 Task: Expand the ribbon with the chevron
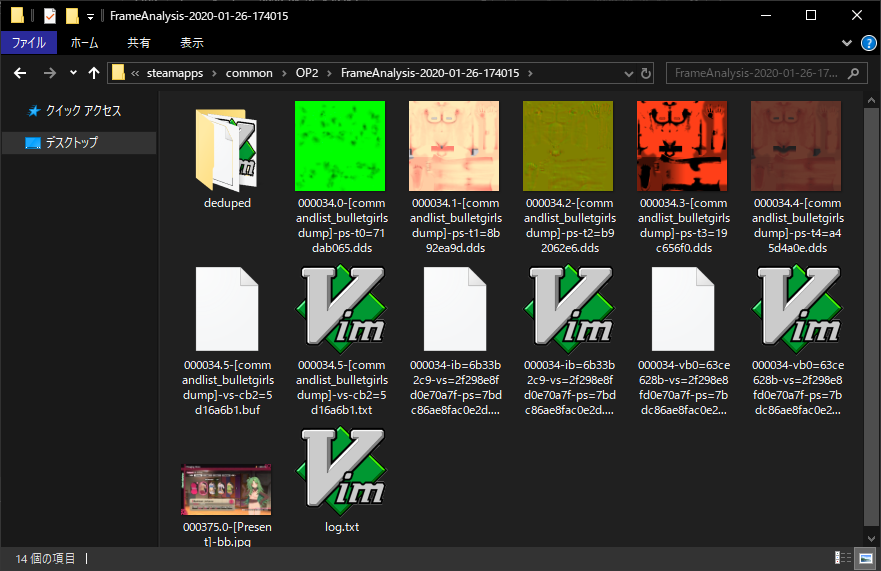(847, 43)
